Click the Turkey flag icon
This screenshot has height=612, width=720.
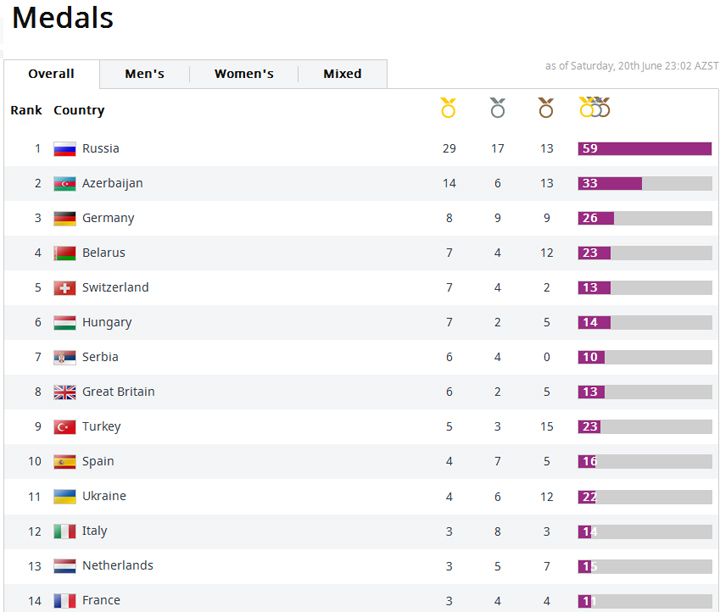(65, 427)
